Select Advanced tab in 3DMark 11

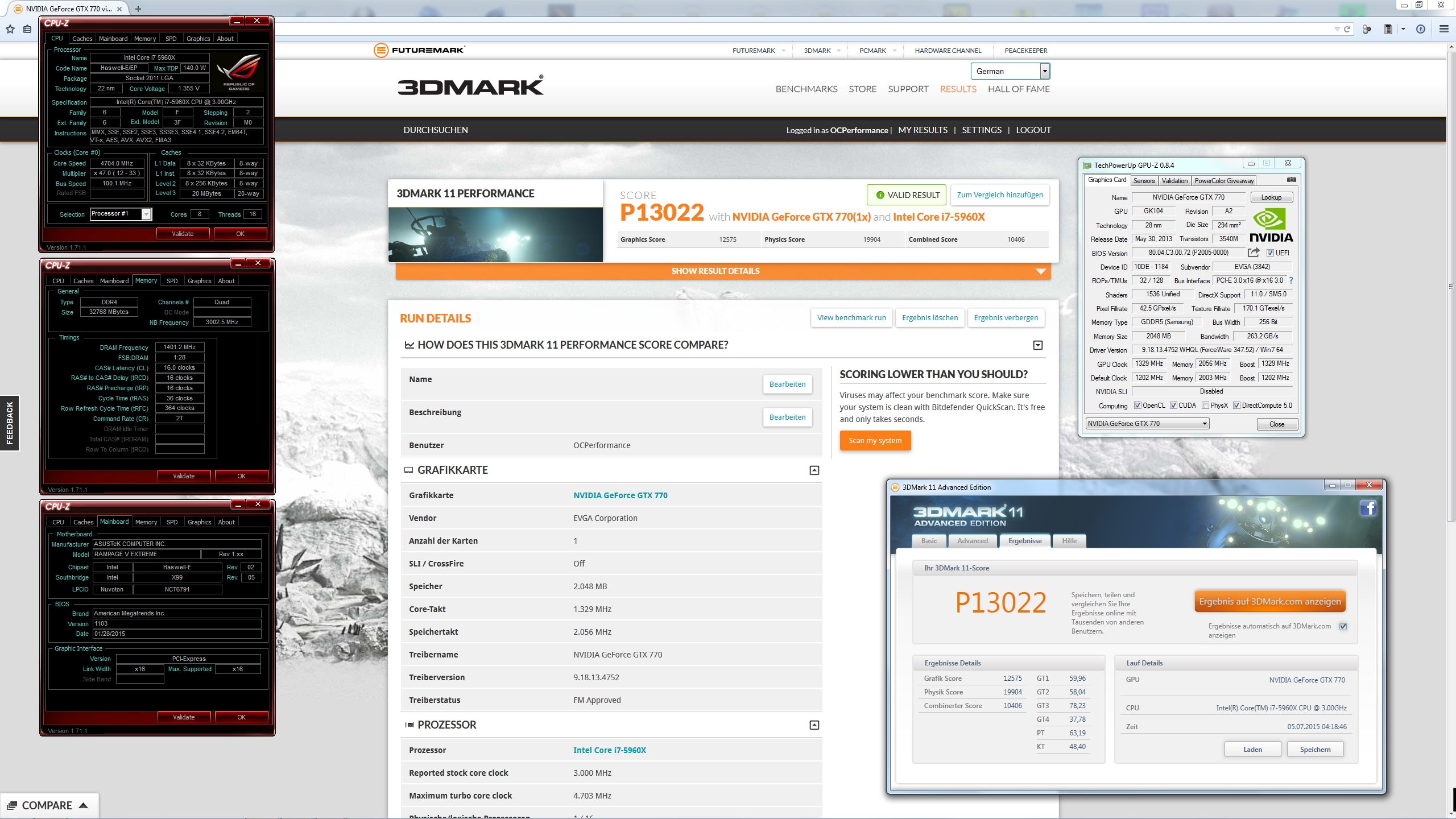coord(972,541)
